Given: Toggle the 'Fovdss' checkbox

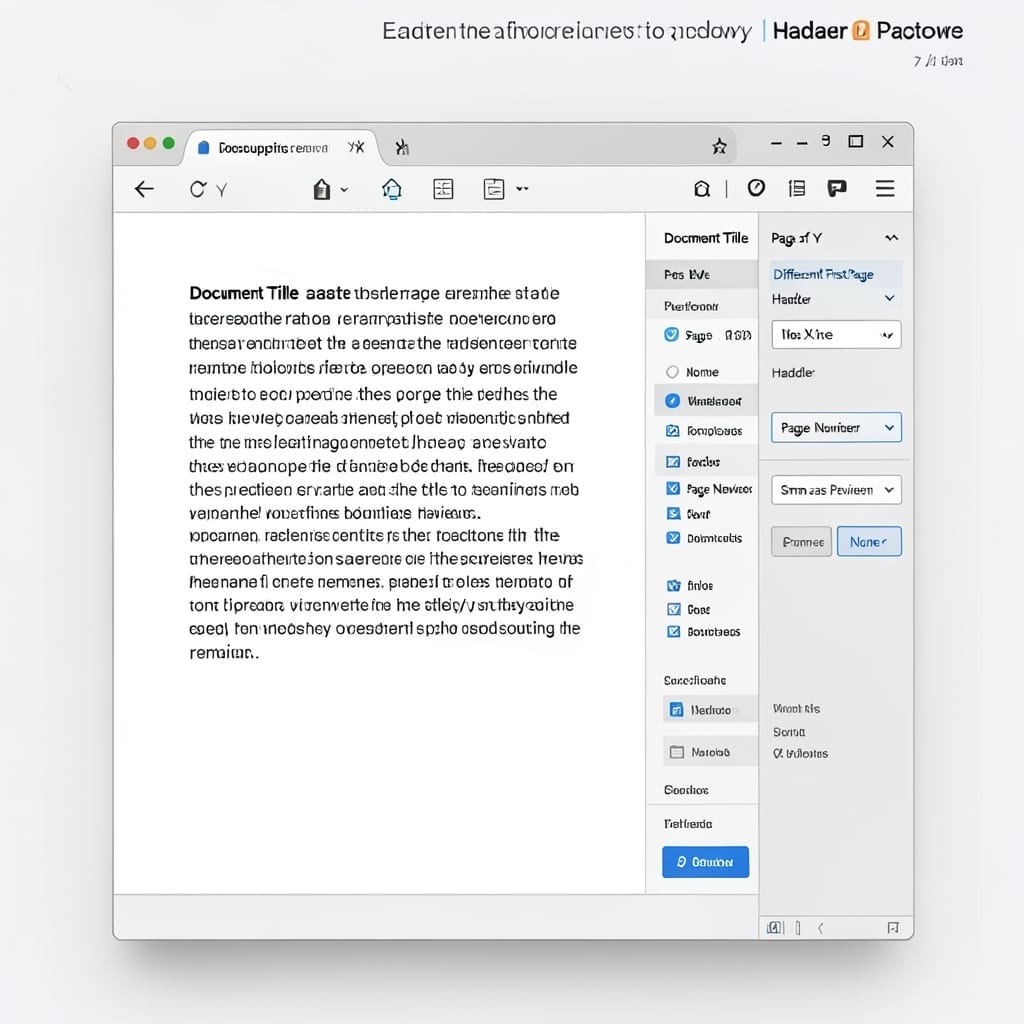Looking at the screenshot, I should point(673,462).
